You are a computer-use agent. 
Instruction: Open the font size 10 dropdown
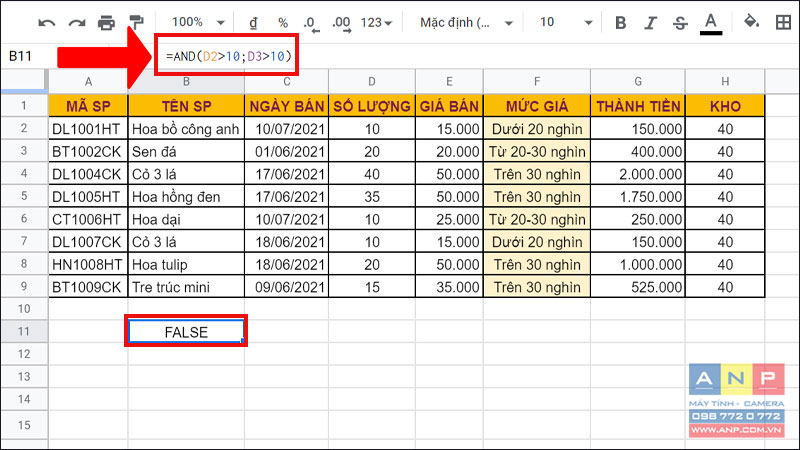[565, 22]
